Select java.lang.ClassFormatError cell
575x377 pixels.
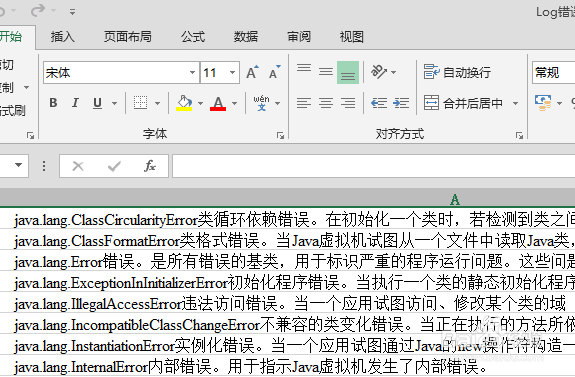click(288, 241)
